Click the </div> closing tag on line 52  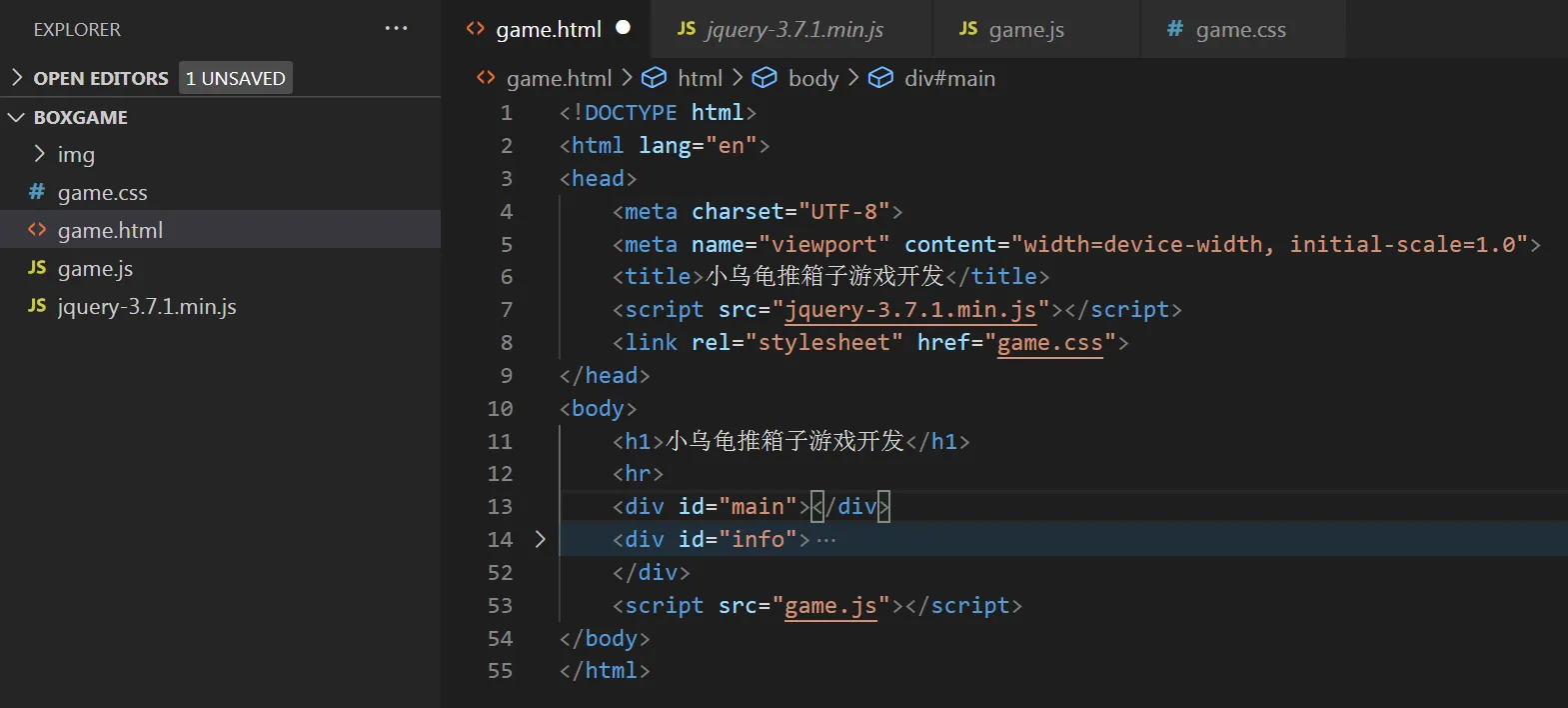pyautogui.click(x=651, y=573)
